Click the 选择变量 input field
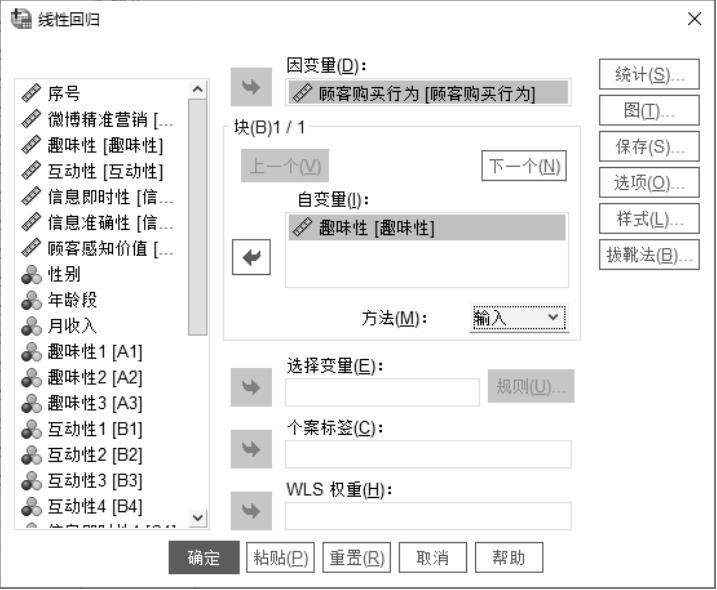 382,392
